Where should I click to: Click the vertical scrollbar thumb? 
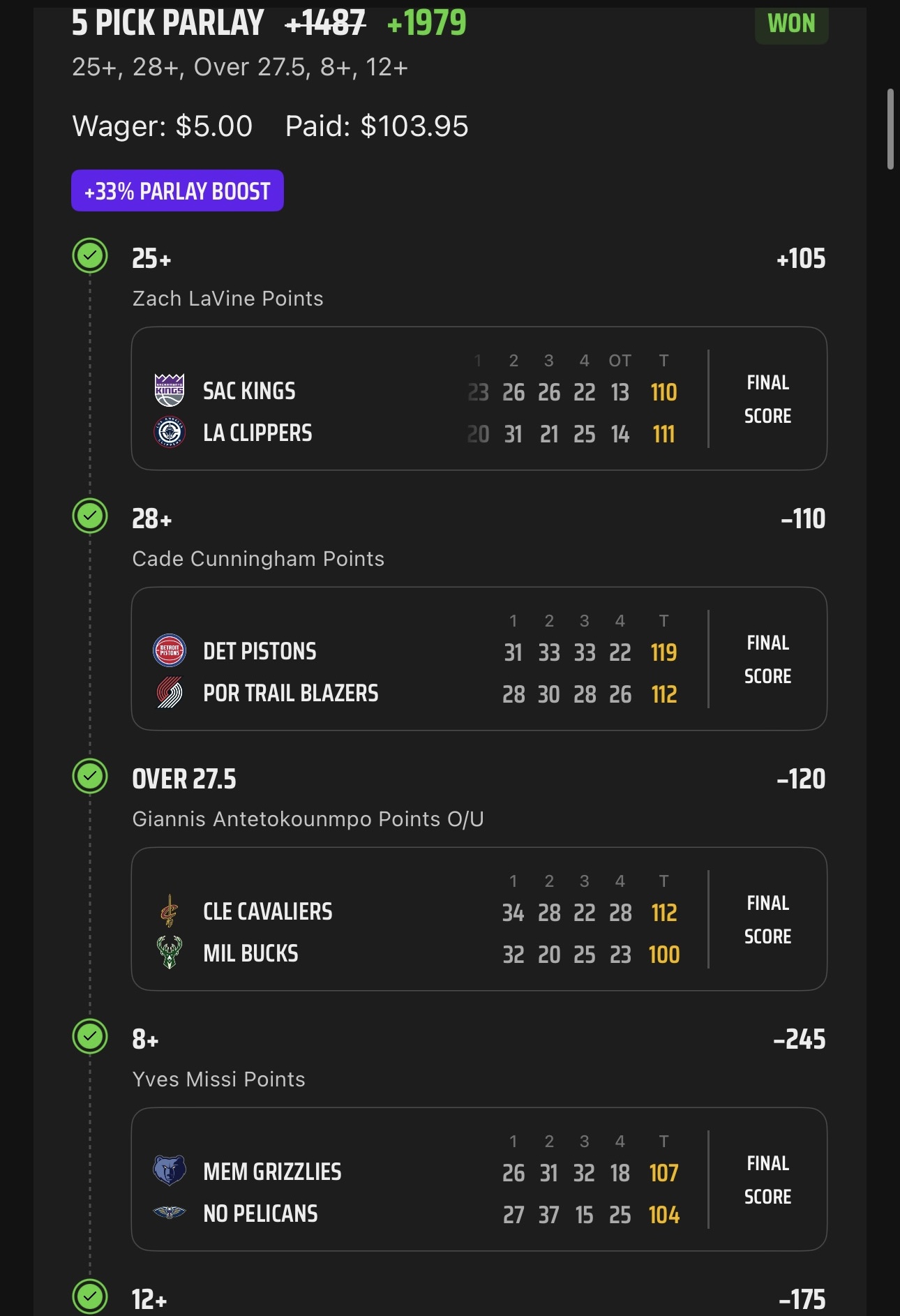890,129
